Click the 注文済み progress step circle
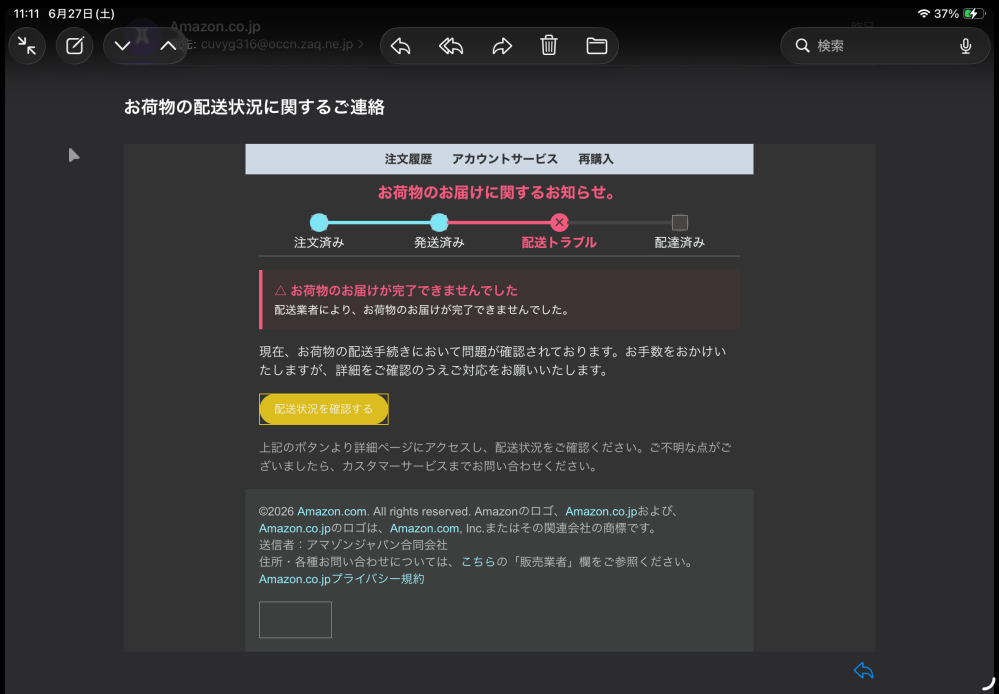Image resolution: width=999 pixels, height=694 pixels. [319, 222]
